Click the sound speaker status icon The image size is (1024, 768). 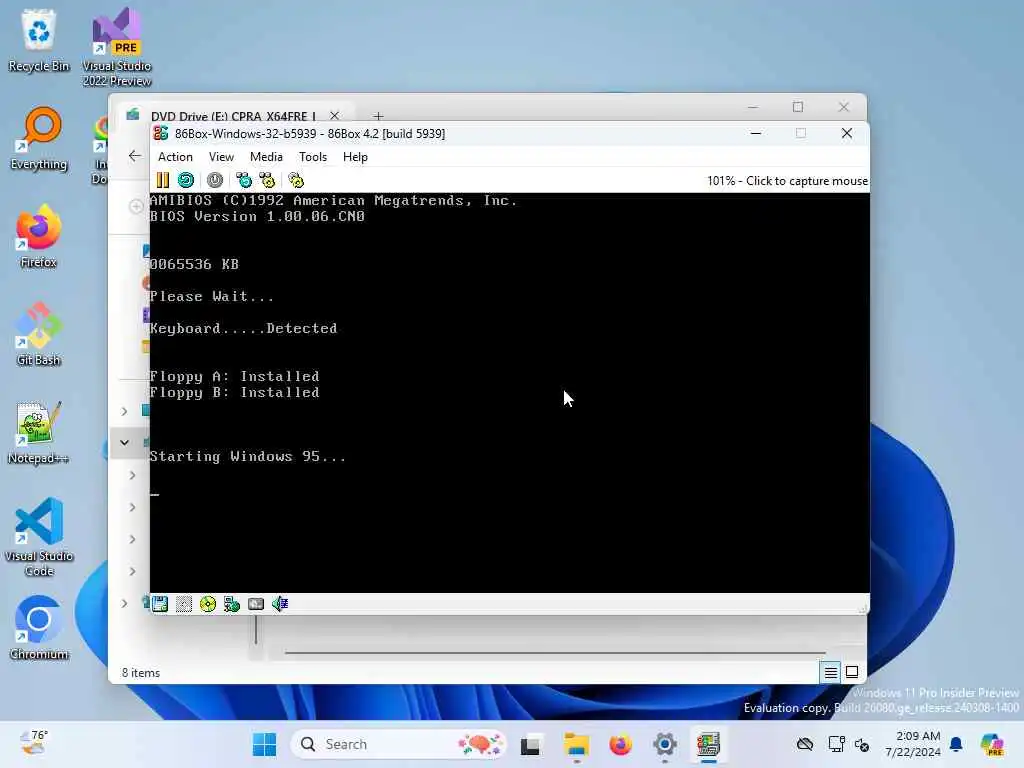pyautogui.click(x=280, y=604)
